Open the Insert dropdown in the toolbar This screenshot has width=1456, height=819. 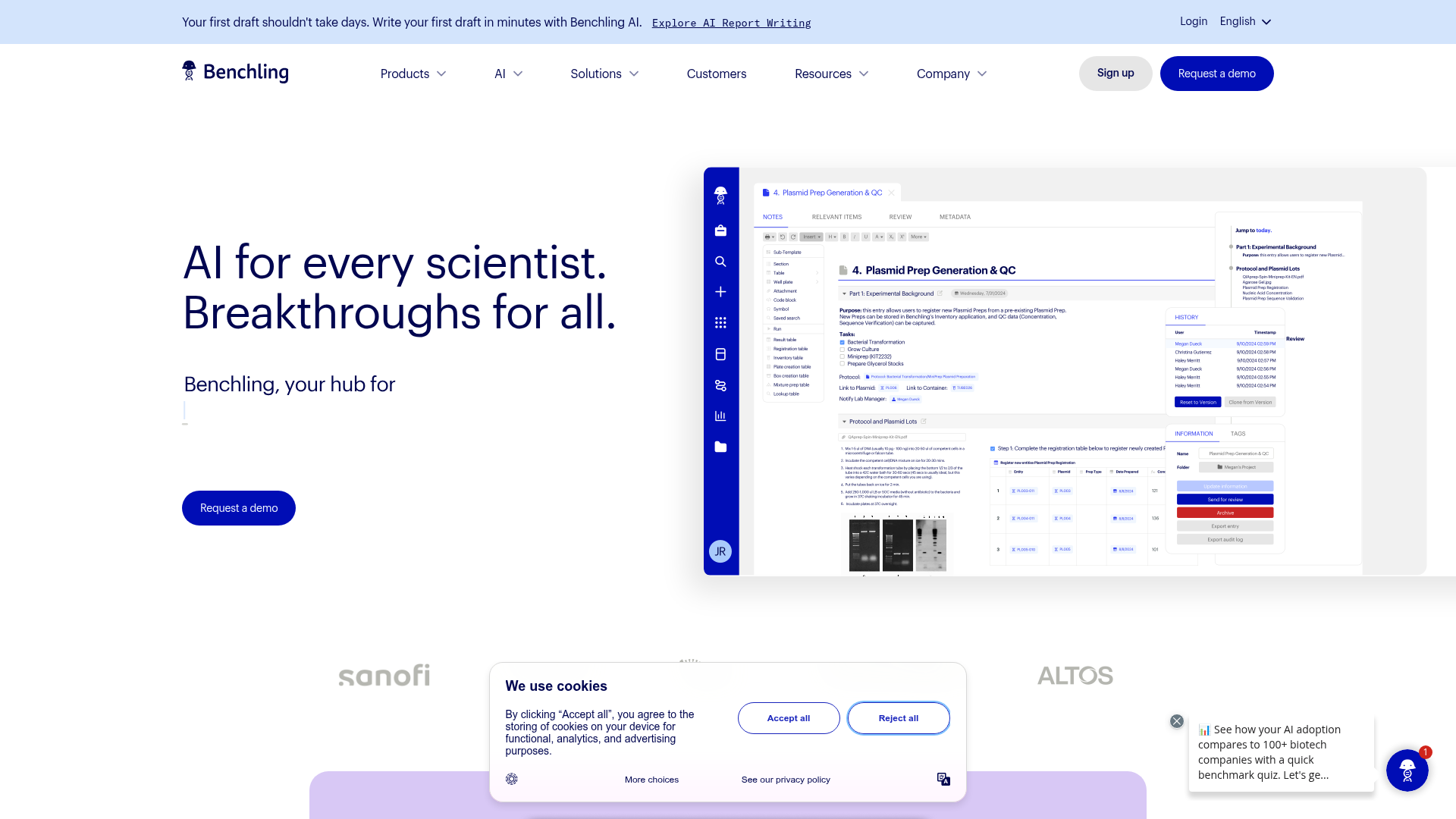811,237
